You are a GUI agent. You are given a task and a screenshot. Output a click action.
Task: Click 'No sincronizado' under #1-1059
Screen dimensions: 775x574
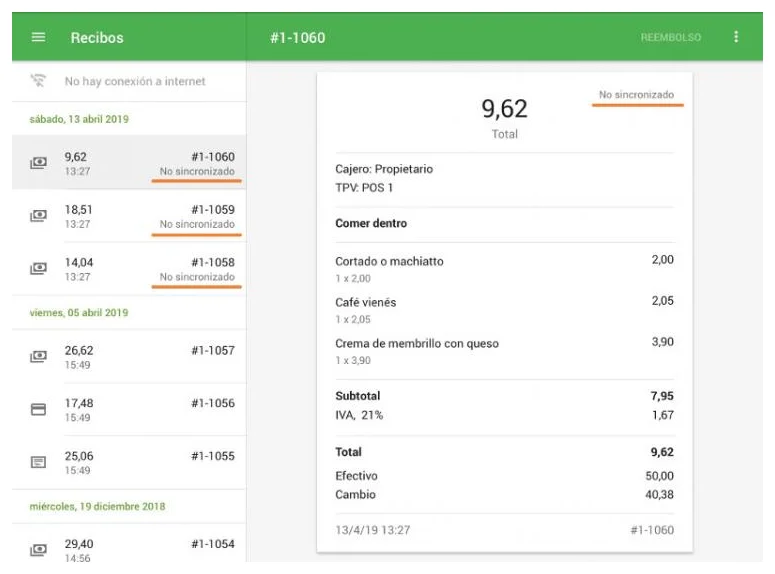click(x=197, y=224)
